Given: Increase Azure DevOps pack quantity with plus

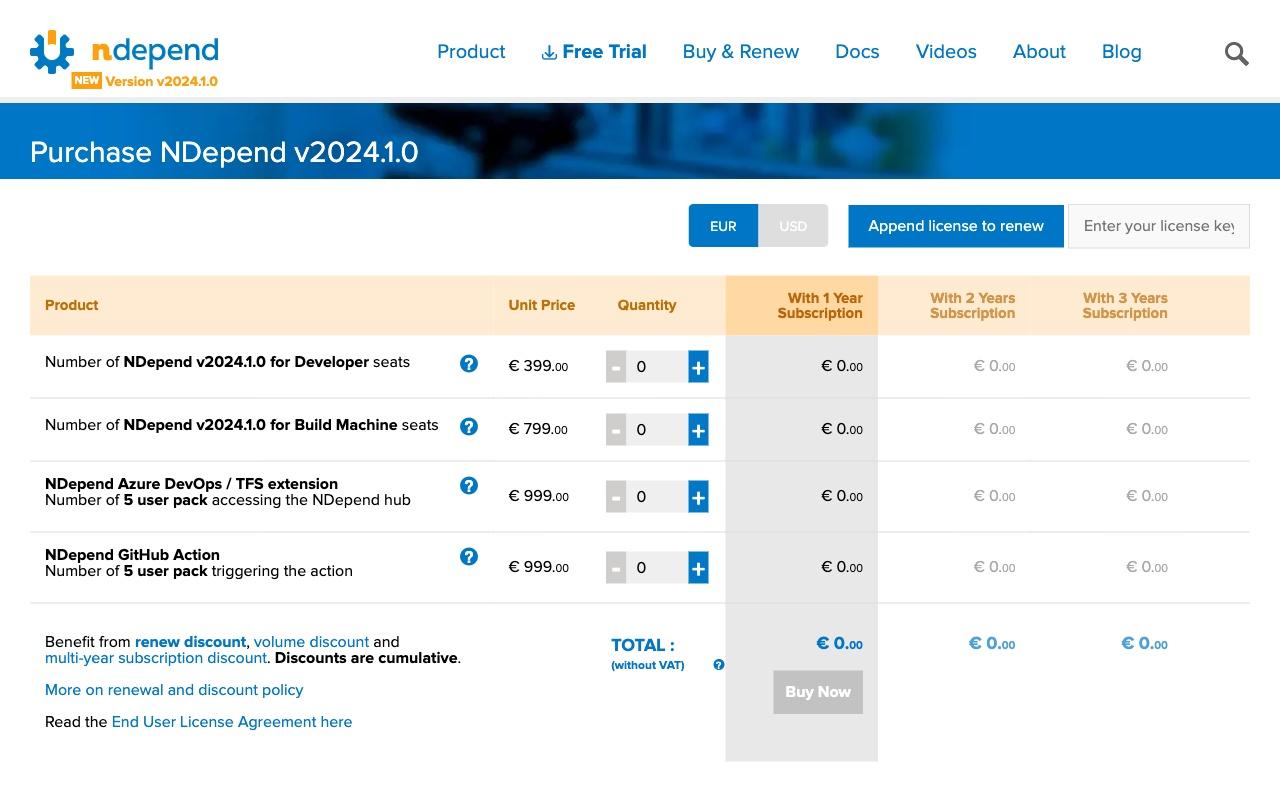Looking at the screenshot, I should 698,497.
